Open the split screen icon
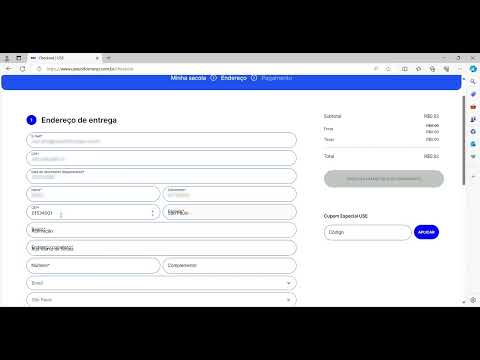This screenshot has width=480, height=360. pyautogui.click(x=405, y=69)
